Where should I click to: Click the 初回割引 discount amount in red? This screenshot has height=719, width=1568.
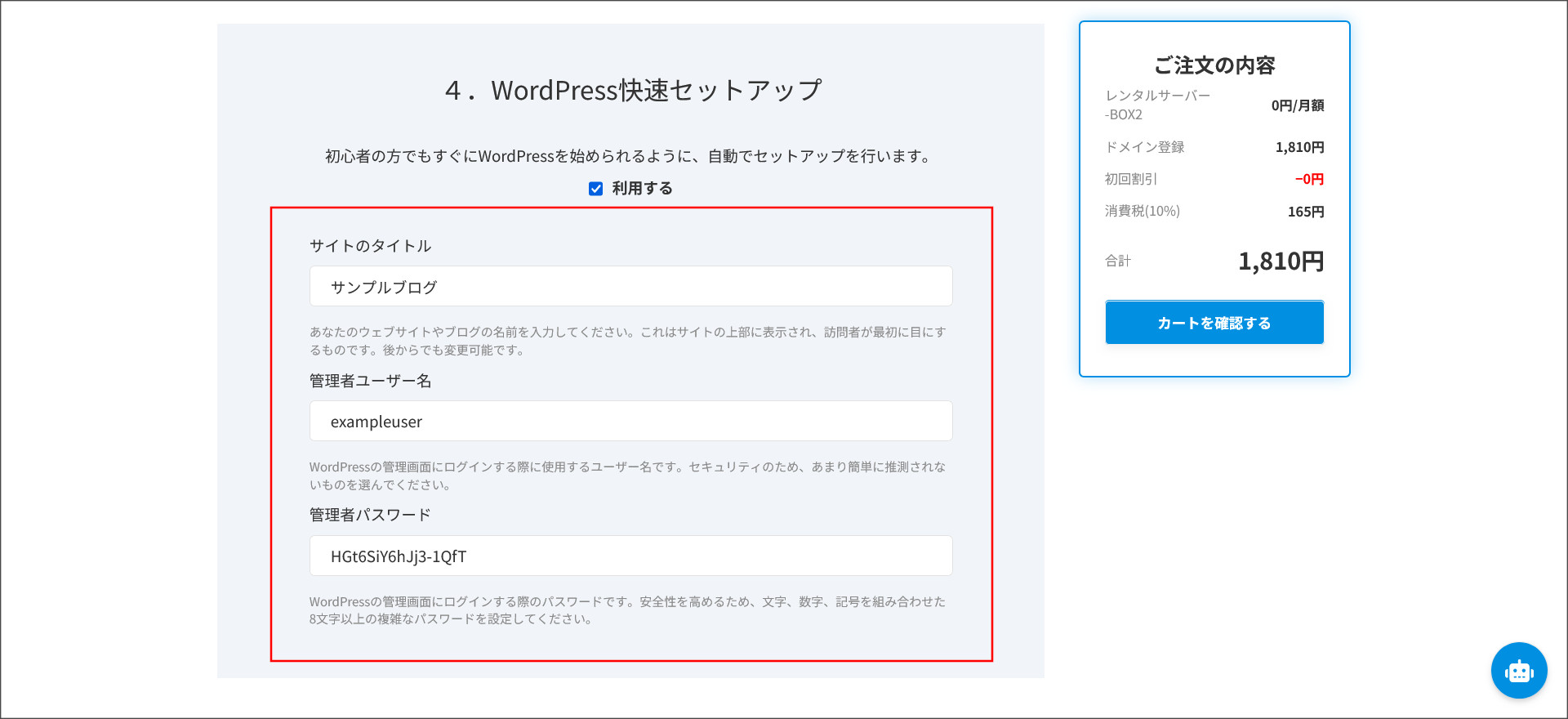click(x=1308, y=179)
